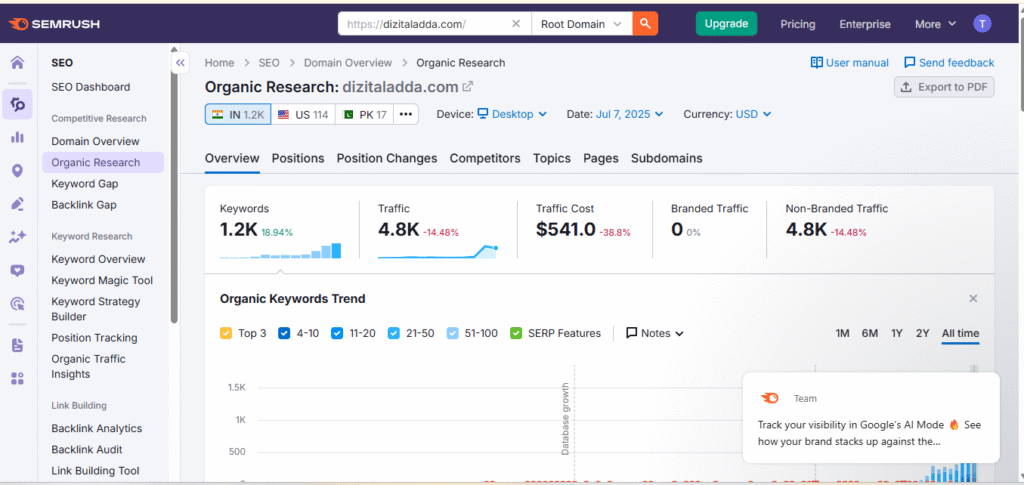Switch to the Subdomains tab

click(x=667, y=159)
